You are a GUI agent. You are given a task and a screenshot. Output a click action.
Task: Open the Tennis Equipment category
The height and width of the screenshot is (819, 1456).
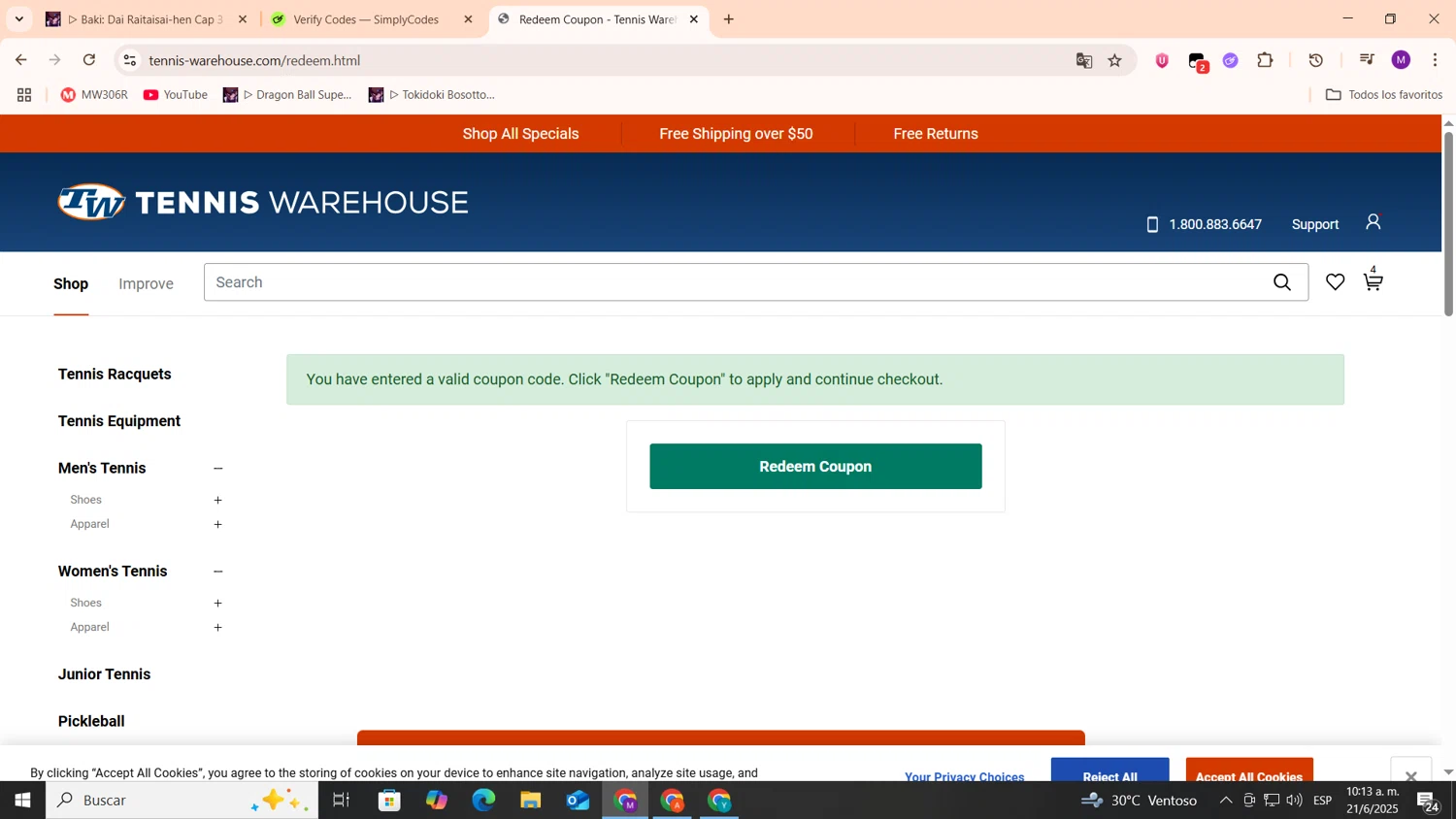coord(119,421)
